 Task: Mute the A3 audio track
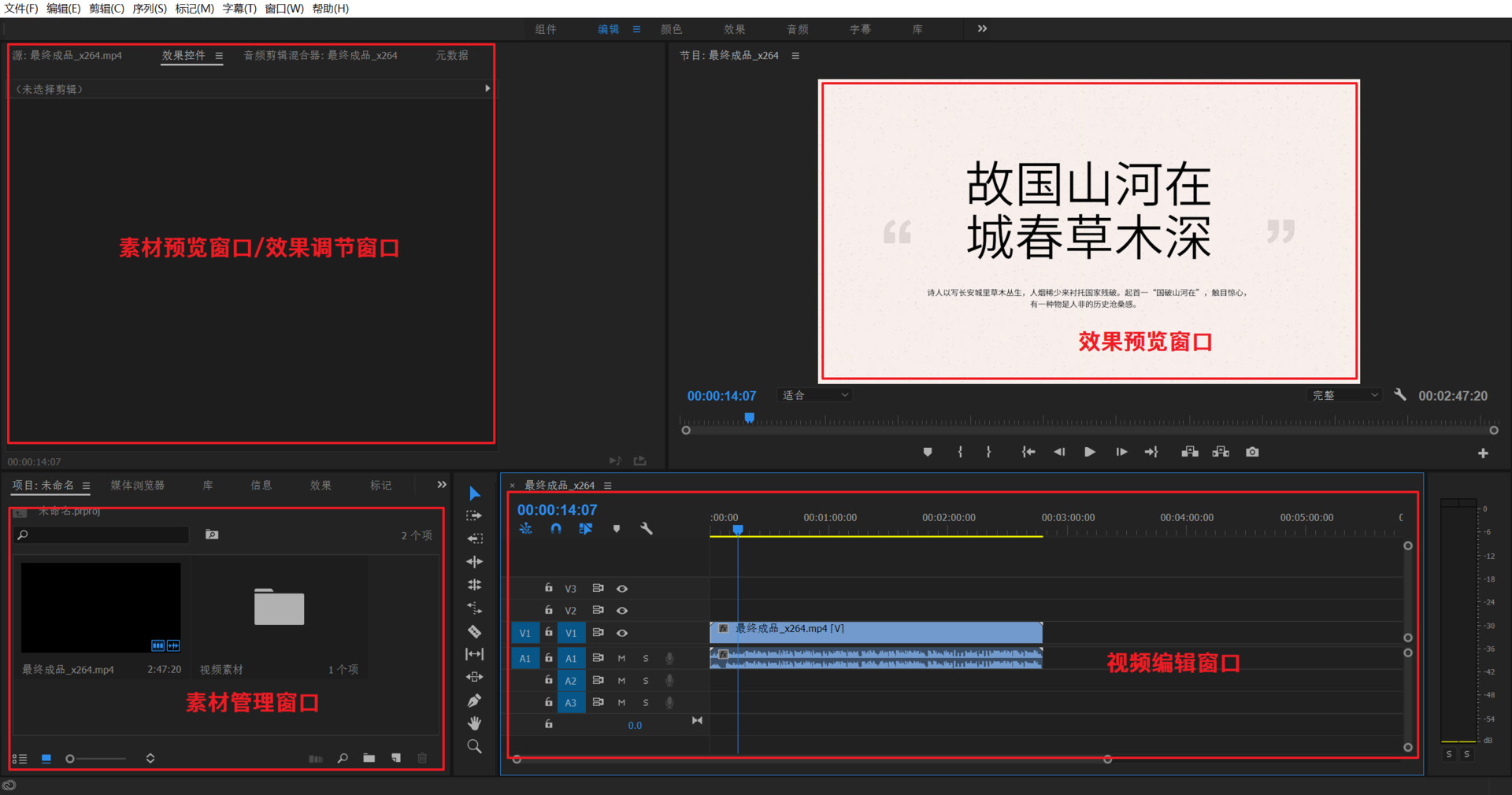point(622,702)
